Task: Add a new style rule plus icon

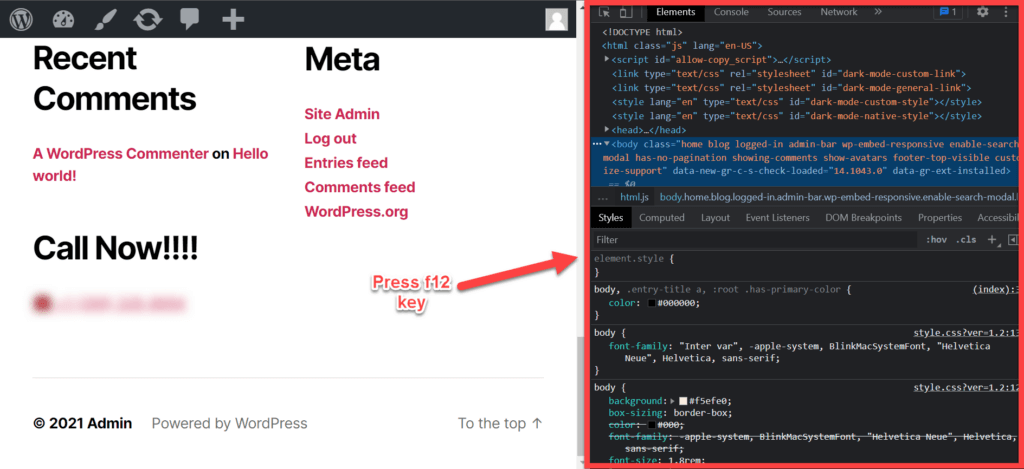Action: 992,240
